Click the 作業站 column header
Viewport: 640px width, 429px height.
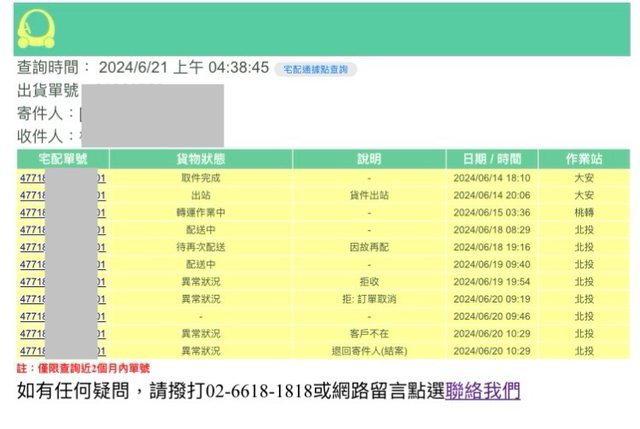pos(584,159)
